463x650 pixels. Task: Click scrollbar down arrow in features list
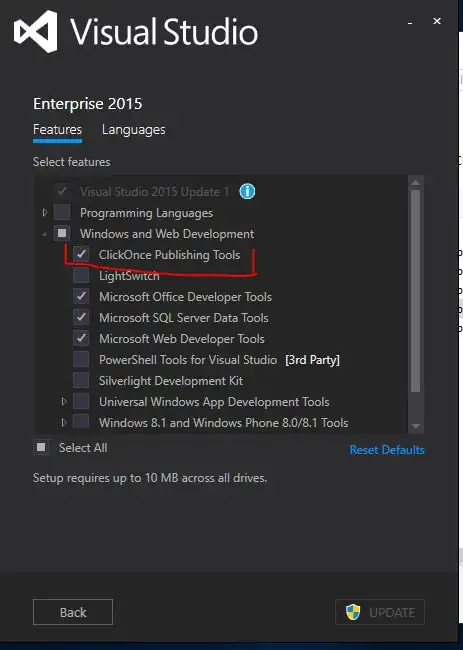pyautogui.click(x=416, y=426)
